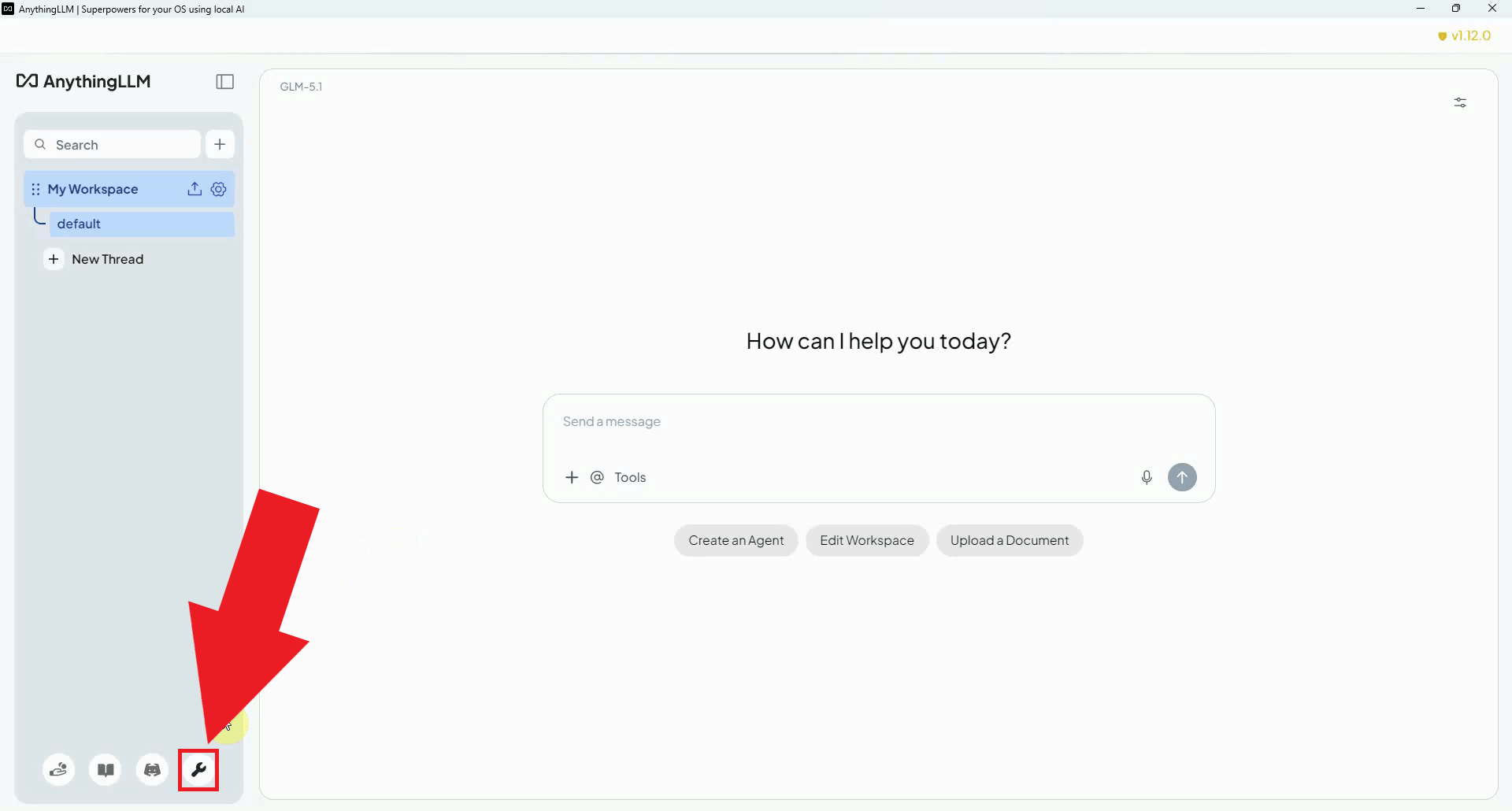This screenshot has height=811, width=1512.
Task: Attach a file with plus icon
Action: 572,477
